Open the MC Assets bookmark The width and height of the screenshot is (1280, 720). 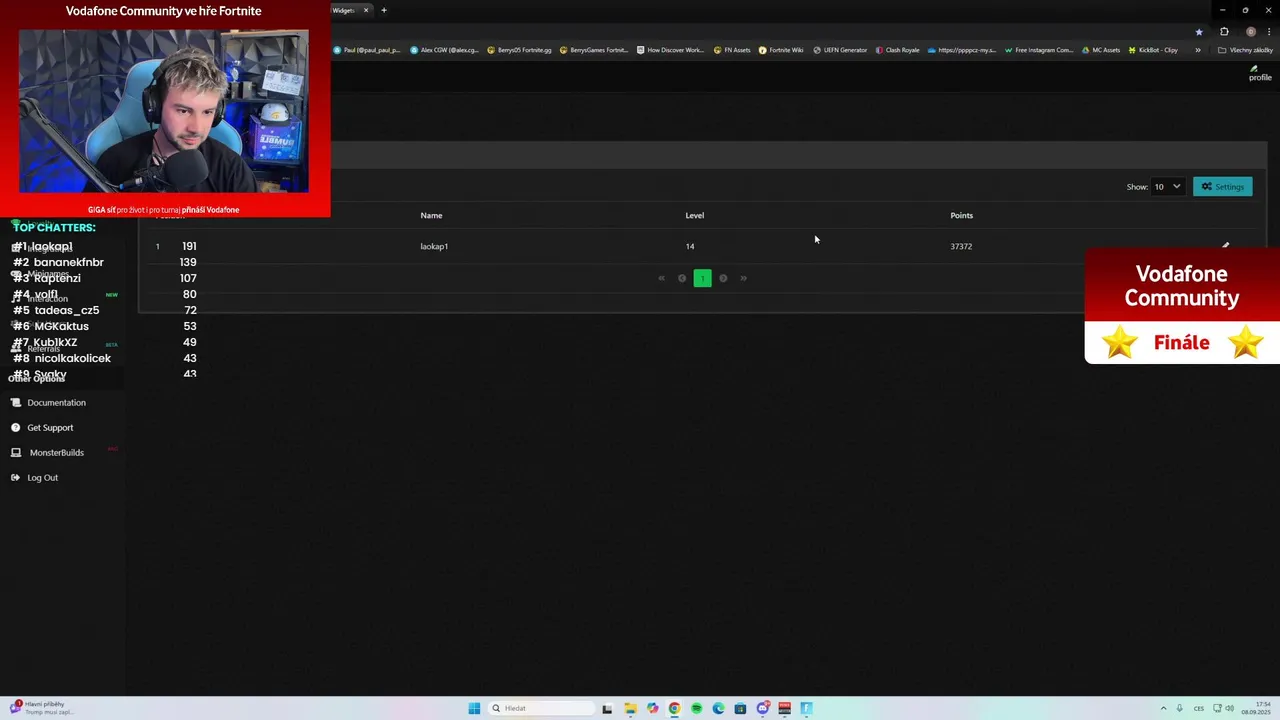pos(1100,50)
